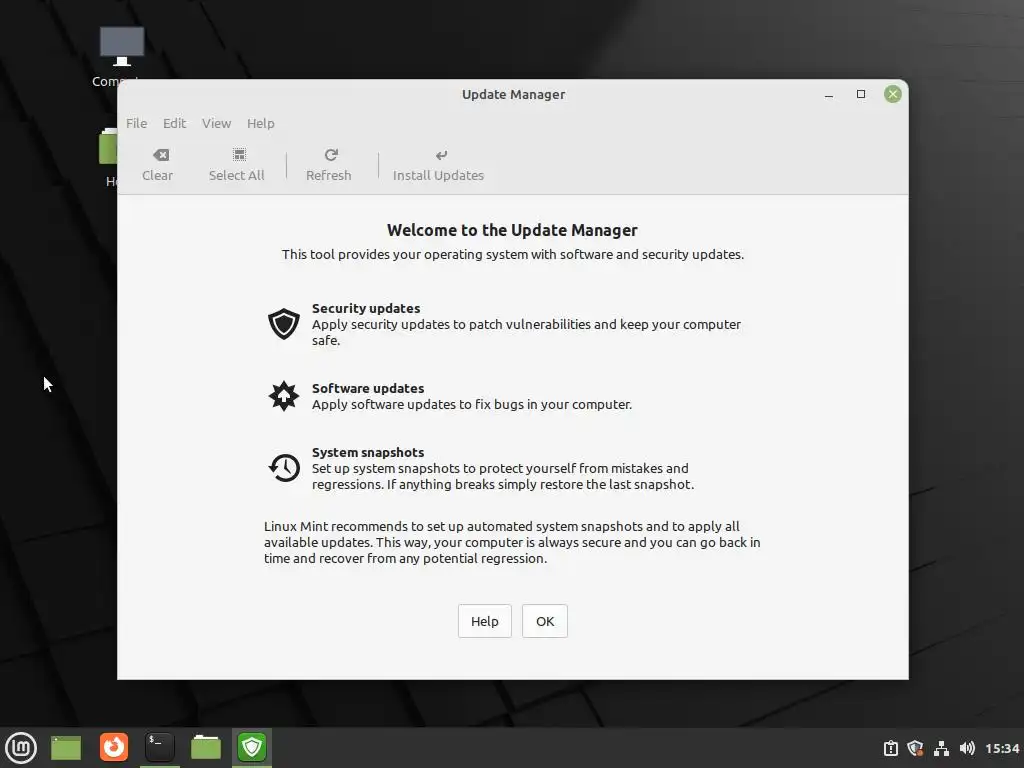Click Install Updates in the toolbar

pos(438,165)
